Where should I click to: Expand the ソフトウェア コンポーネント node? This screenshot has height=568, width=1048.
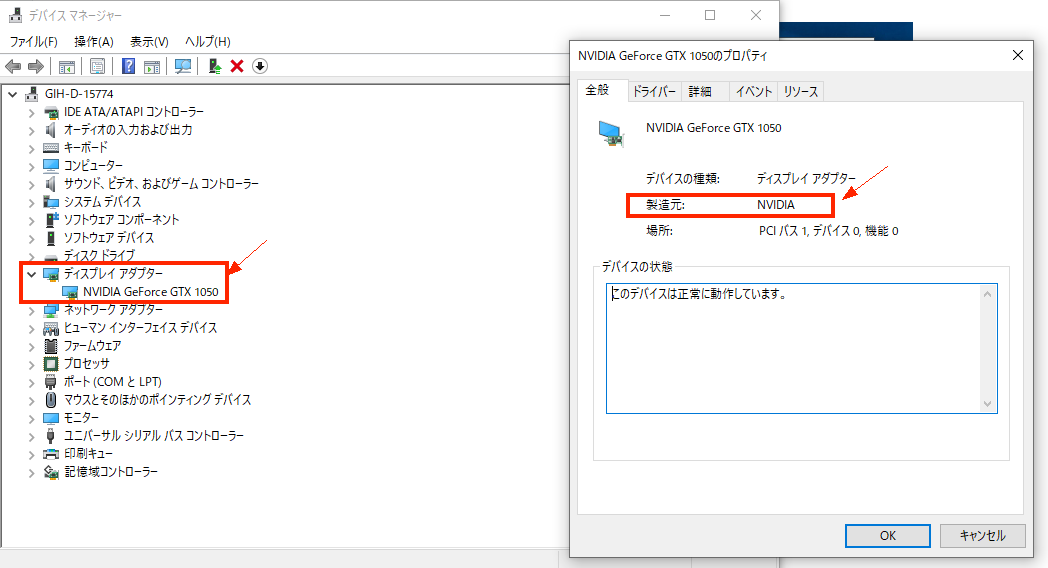pos(31,220)
